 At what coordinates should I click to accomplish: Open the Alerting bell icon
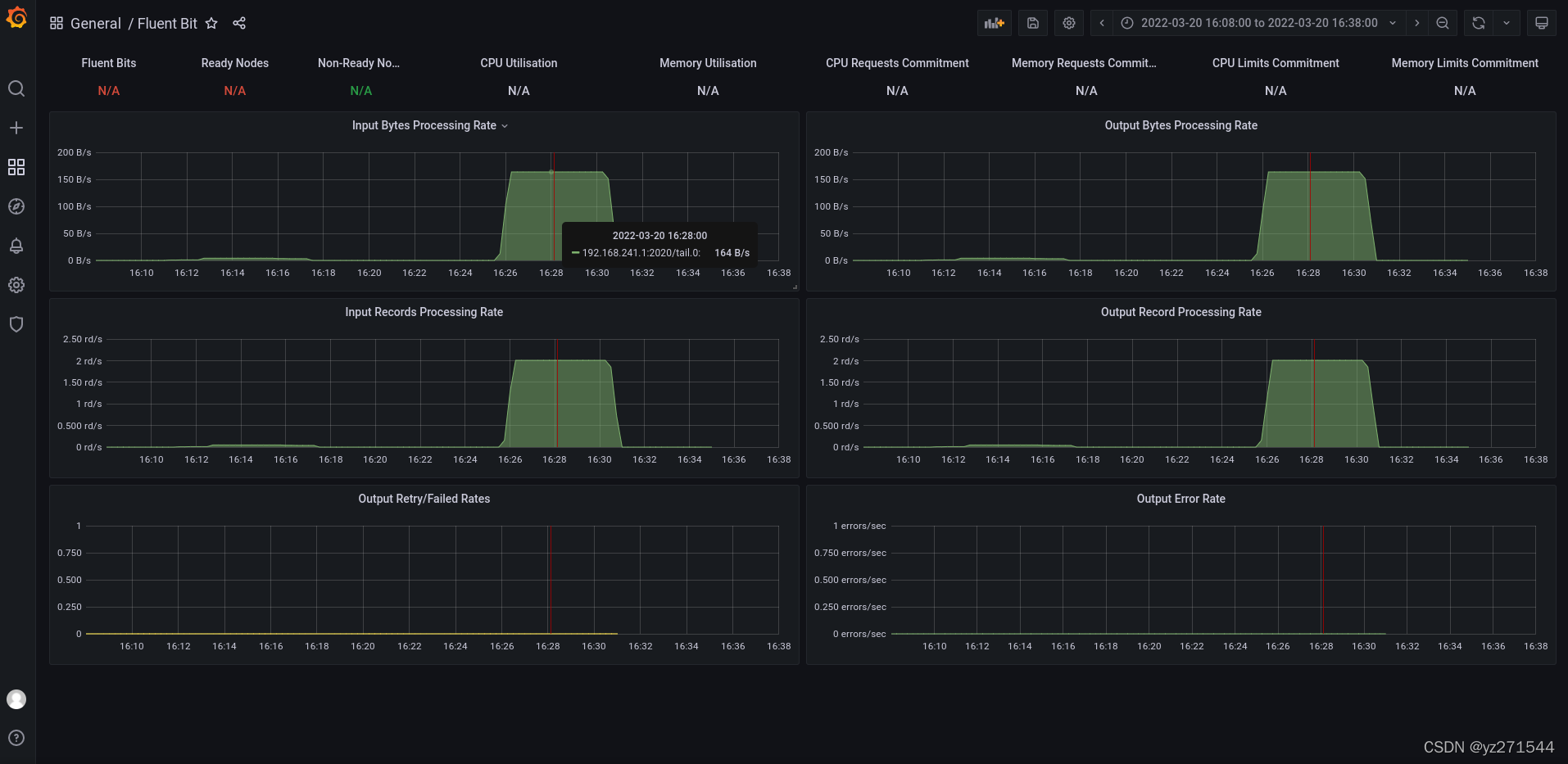pos(16,246)
